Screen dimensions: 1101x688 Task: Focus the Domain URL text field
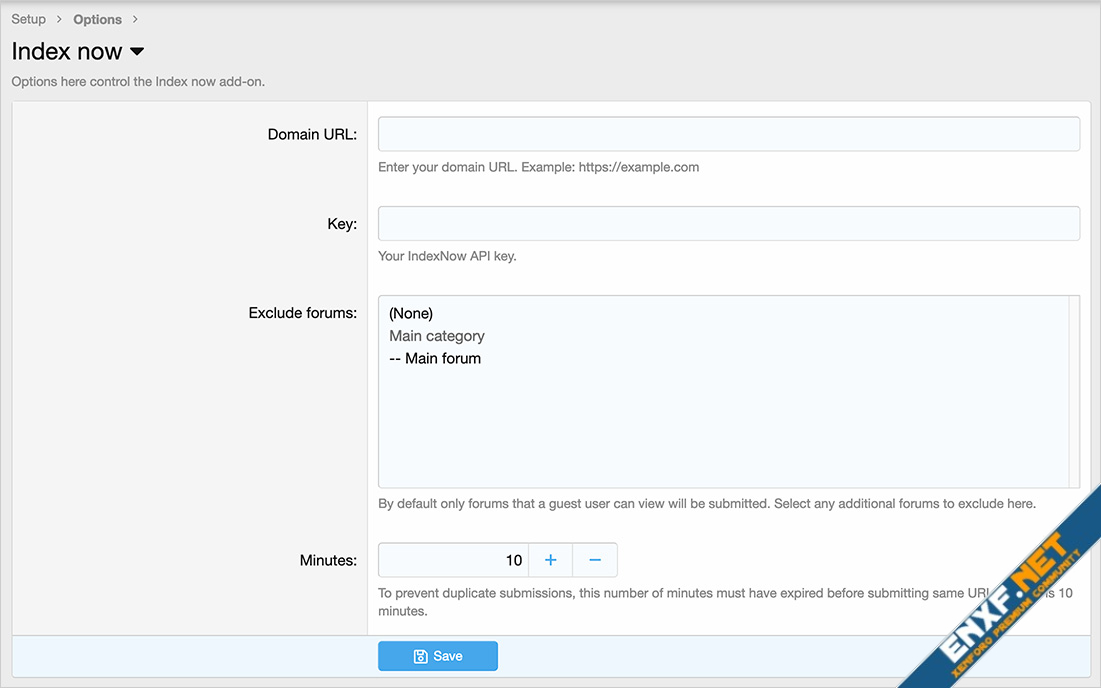point(728,134)
